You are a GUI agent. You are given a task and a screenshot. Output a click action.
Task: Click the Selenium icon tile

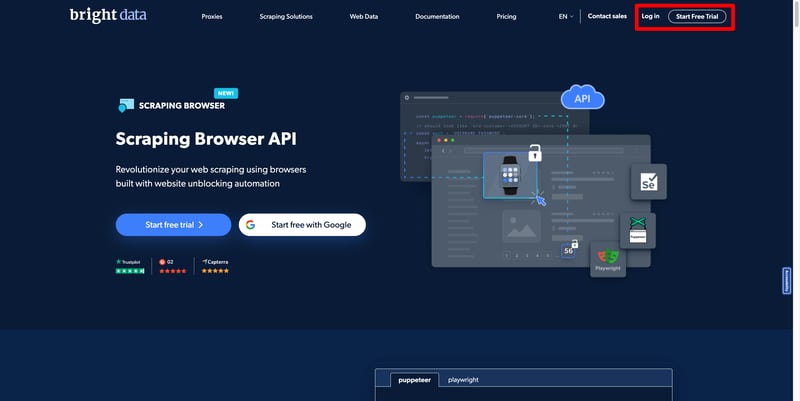coord(647,183)
